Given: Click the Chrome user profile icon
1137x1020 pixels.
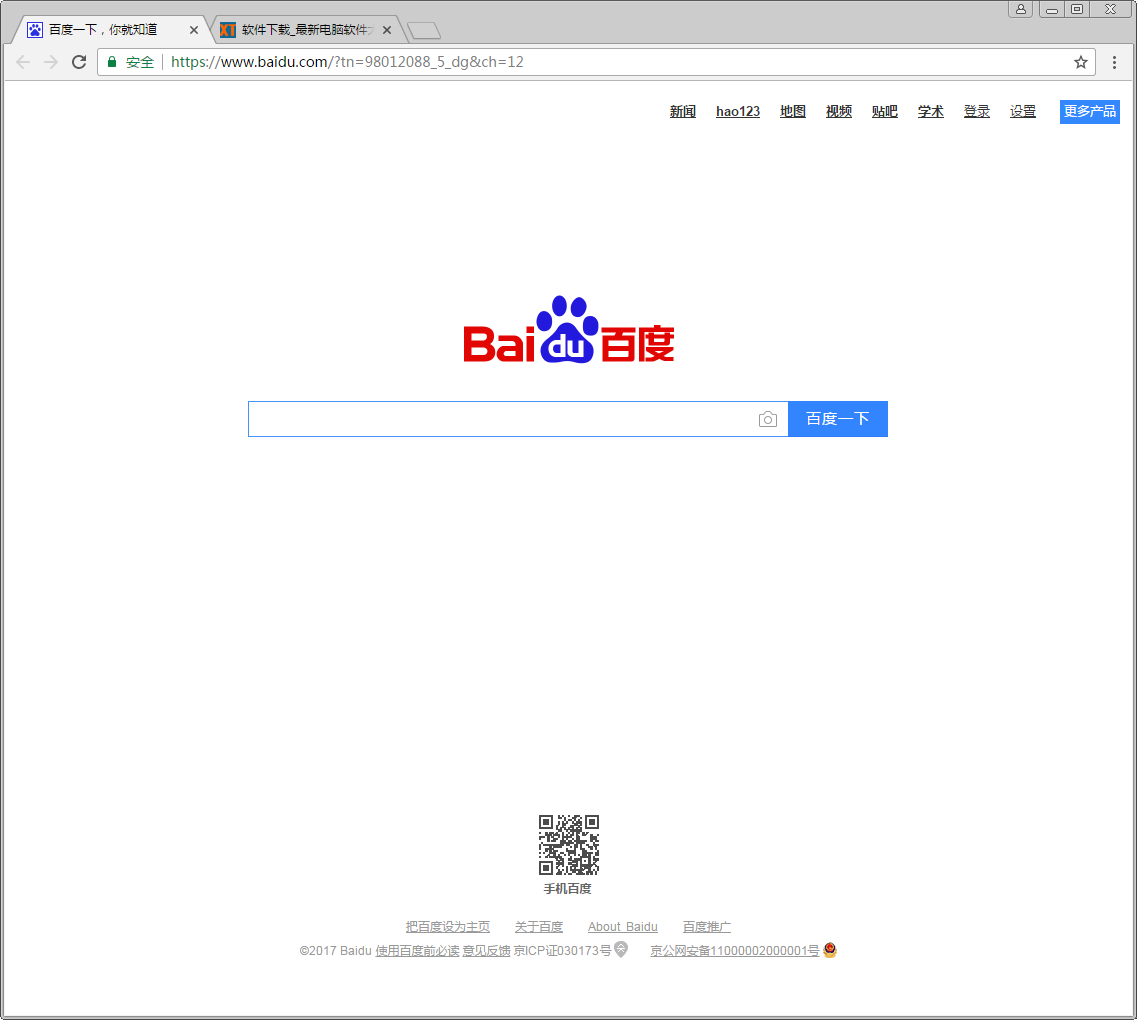Looking at the screenshot, I should click(1020, 9).
